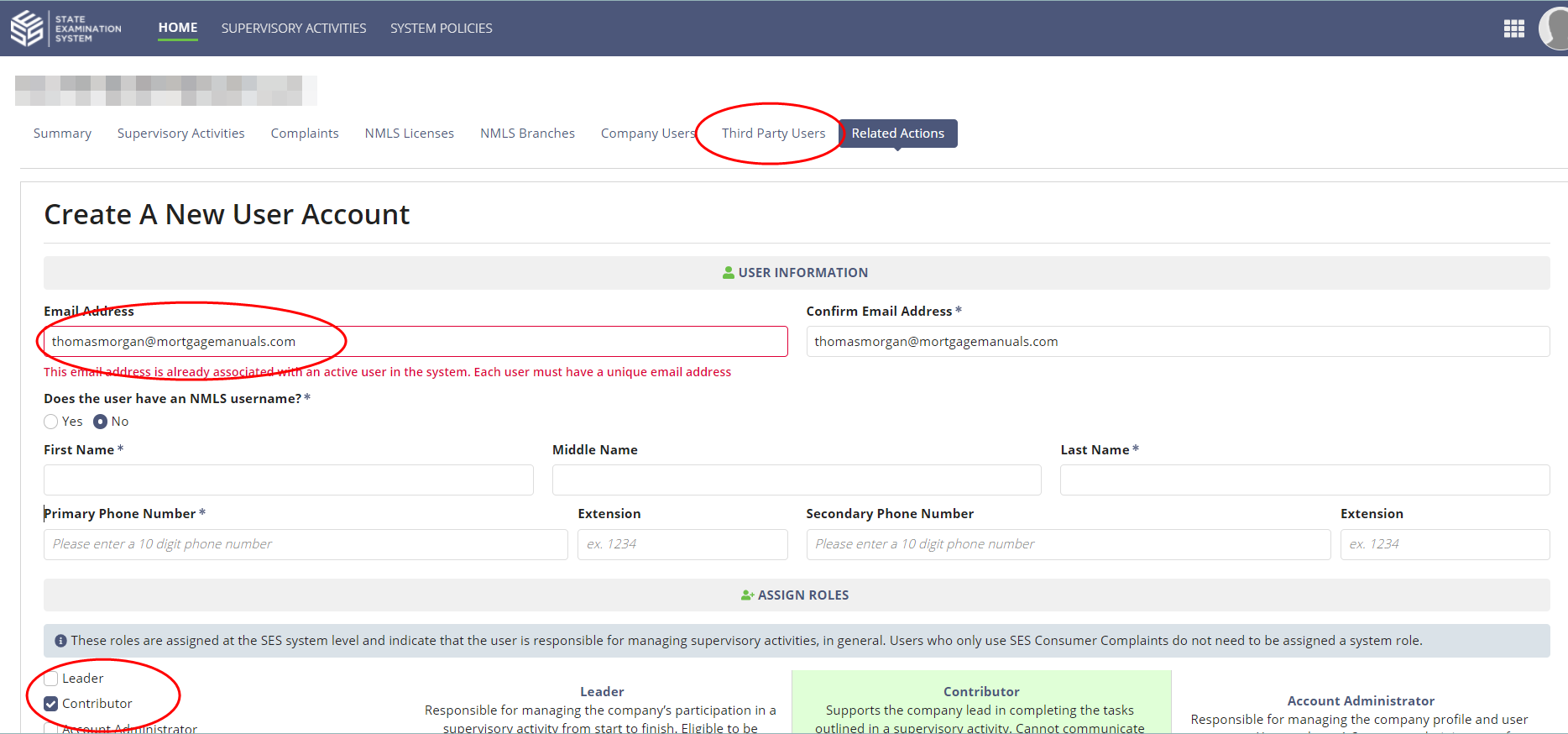1568x734 pixels.
Task: Click the User Information person icon
Action: tap(729, 273)
